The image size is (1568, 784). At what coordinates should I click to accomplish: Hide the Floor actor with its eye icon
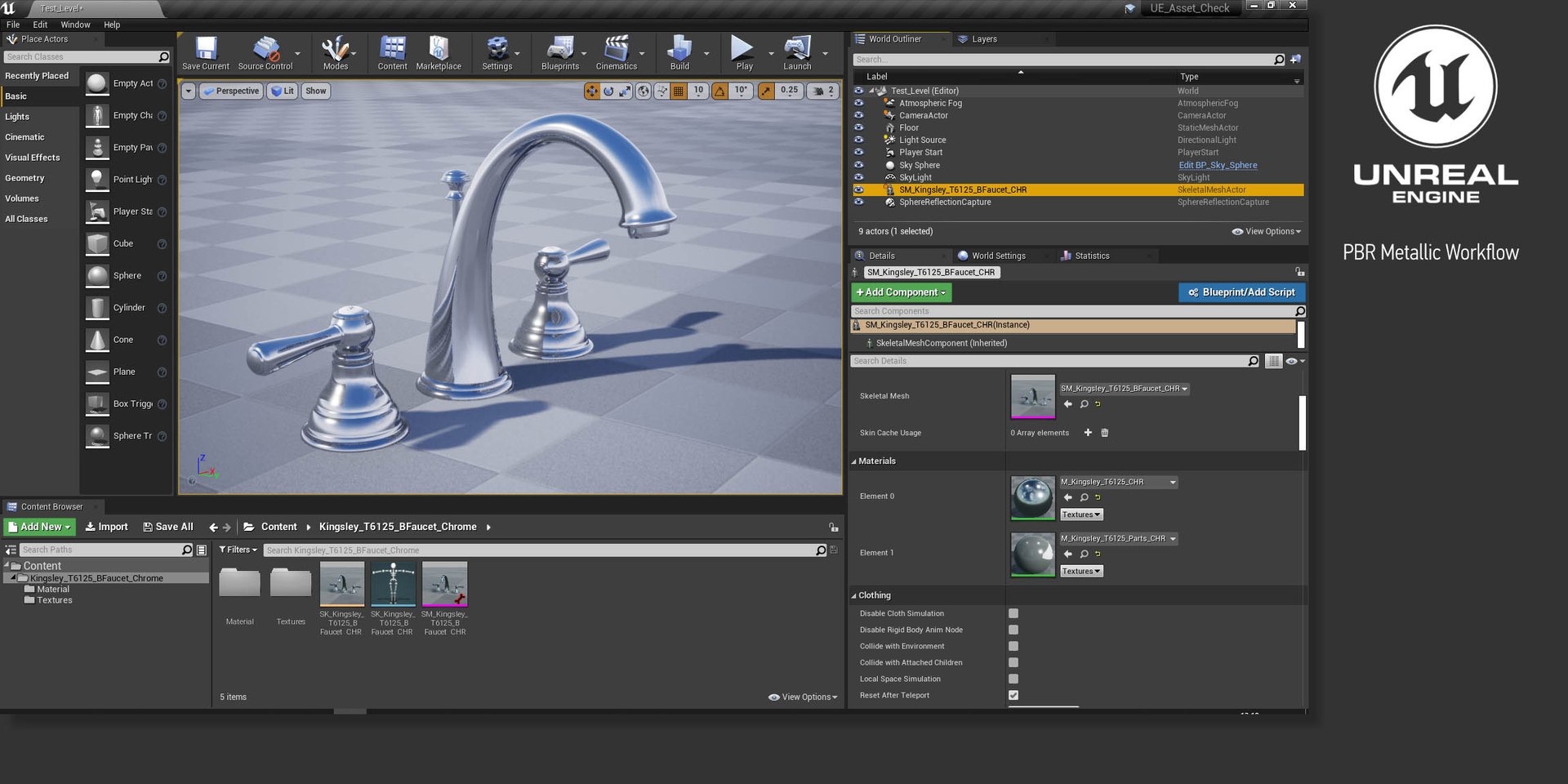coord(858,127)
